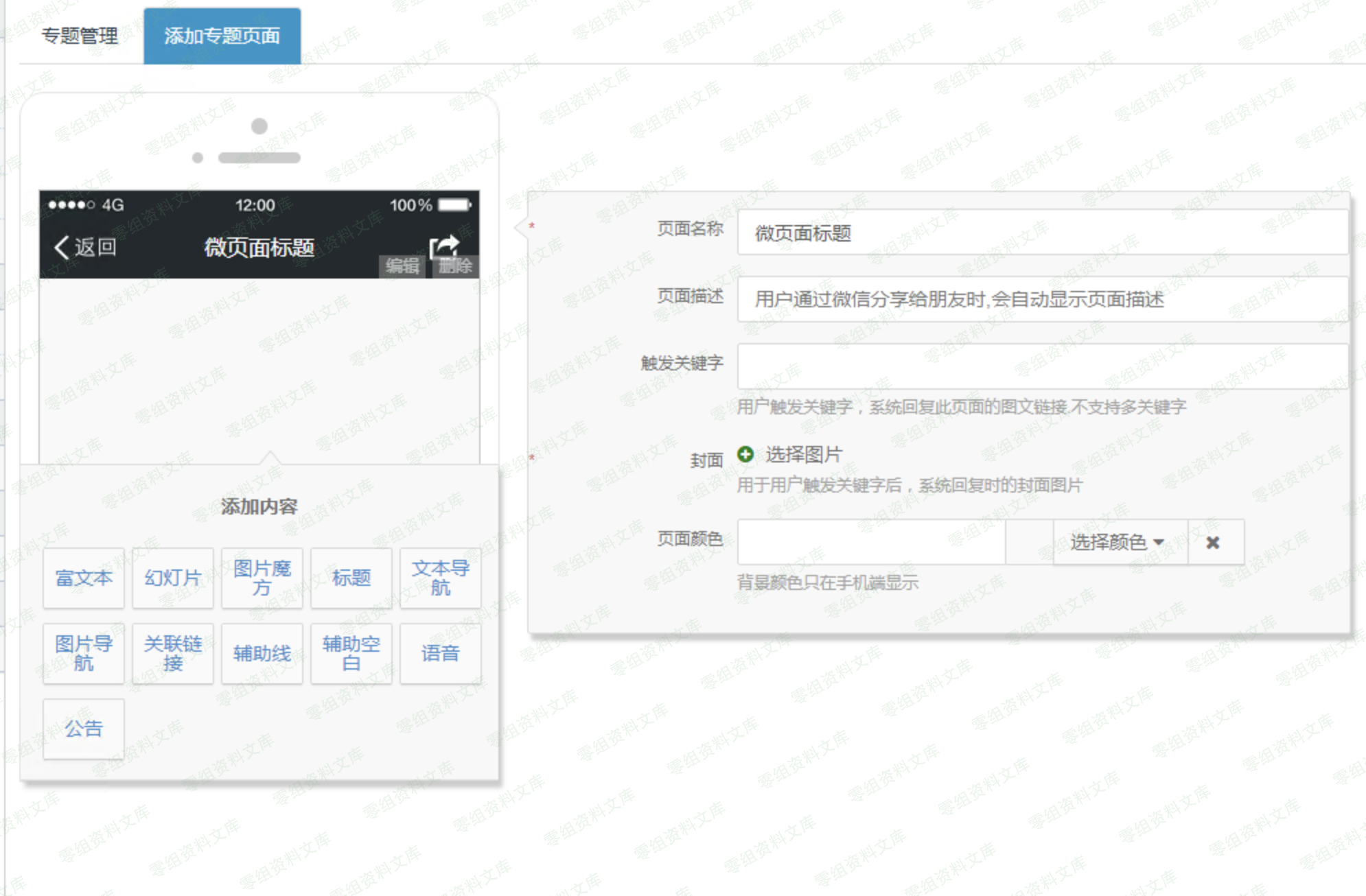
Task: Click the 触发关键字 input field
Action: (x=1042, y=366)
